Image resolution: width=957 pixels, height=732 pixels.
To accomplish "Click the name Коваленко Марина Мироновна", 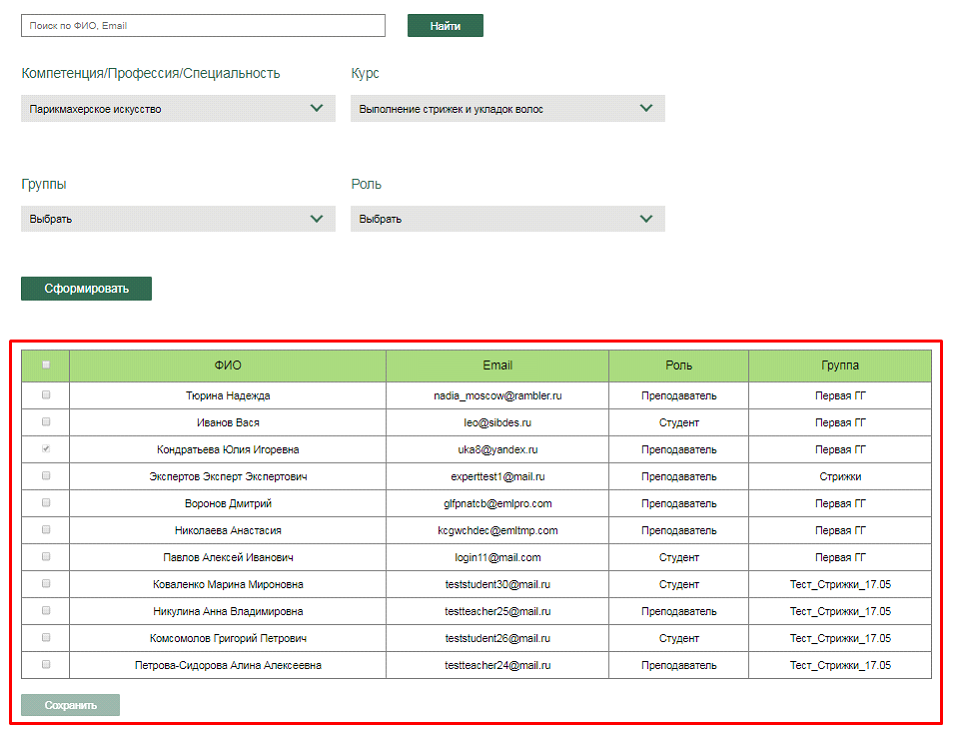I will [228, 584].
